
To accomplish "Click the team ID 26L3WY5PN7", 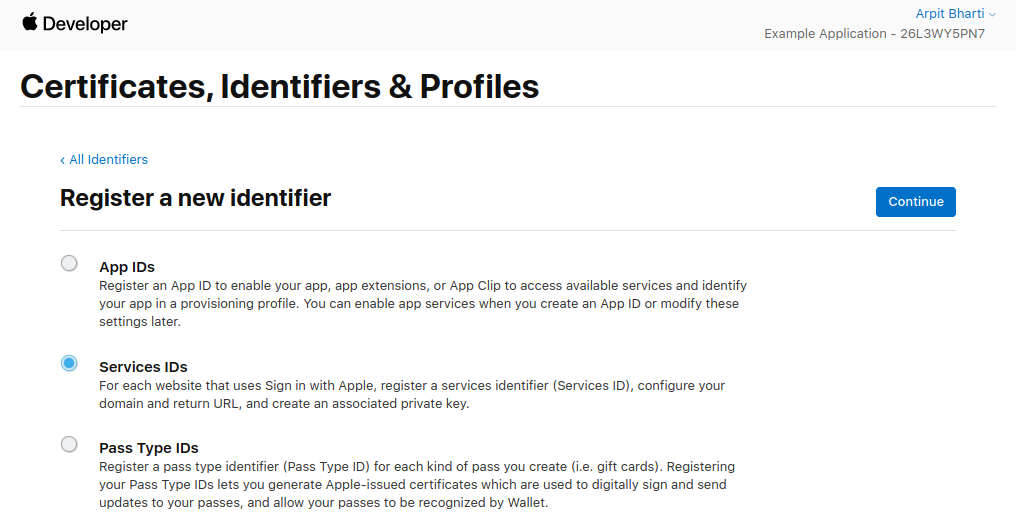I will click(x=942, y=34).
